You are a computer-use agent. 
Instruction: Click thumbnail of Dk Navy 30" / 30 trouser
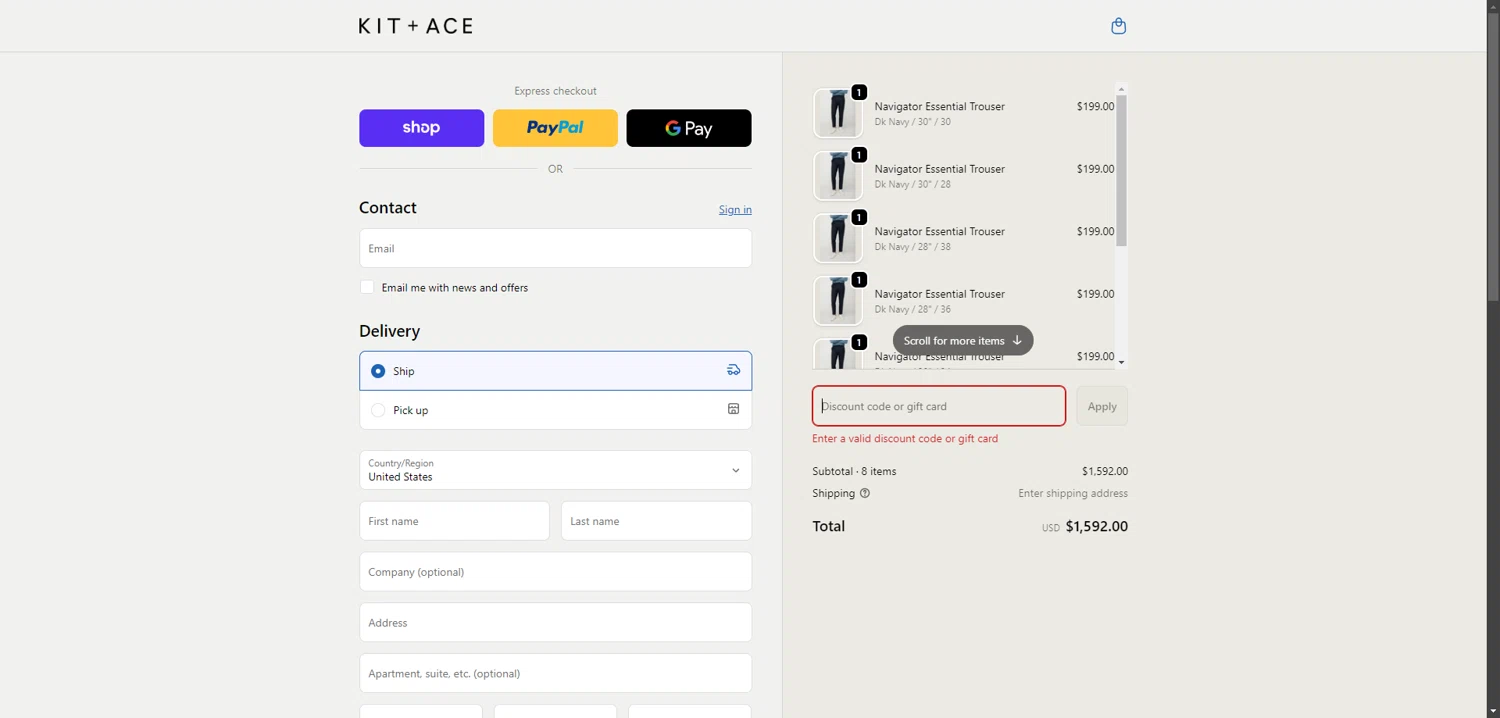pyautogui.click(x=837, y=113)
